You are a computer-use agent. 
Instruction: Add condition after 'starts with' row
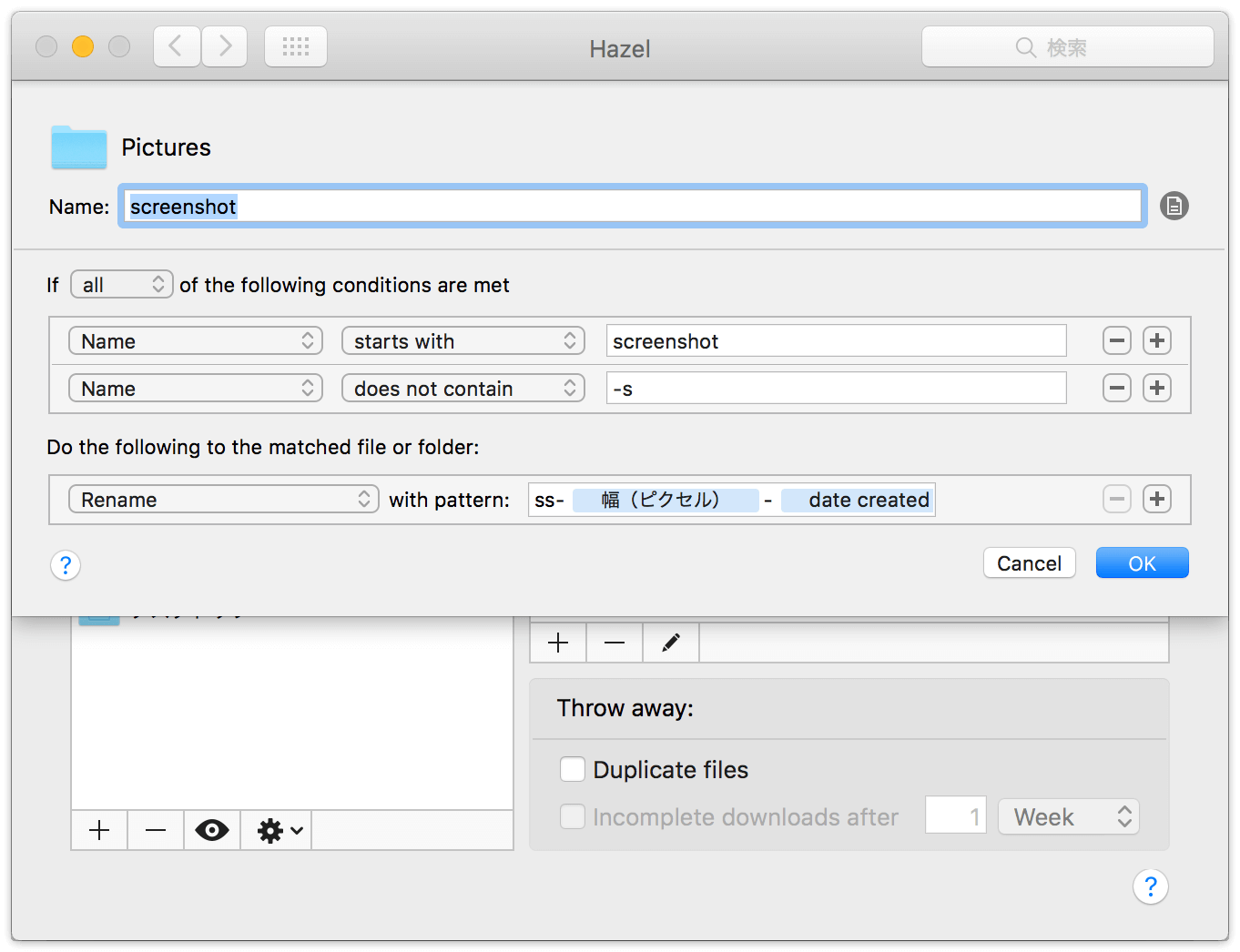[x=1157, y=340]
